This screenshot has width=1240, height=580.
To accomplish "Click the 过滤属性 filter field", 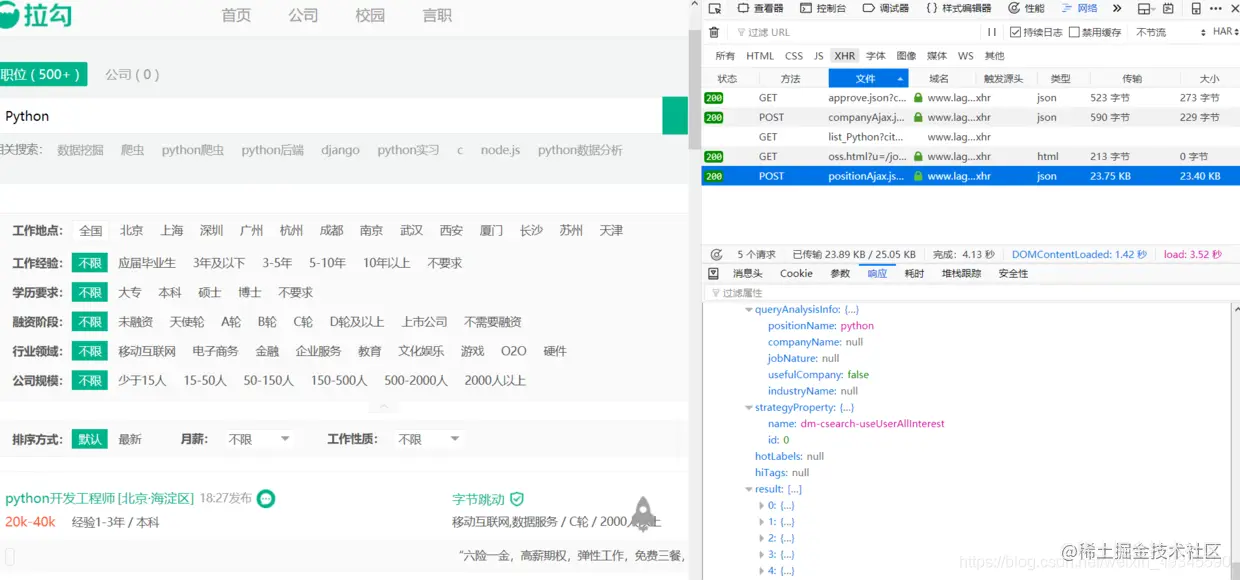I will point(968,293).
